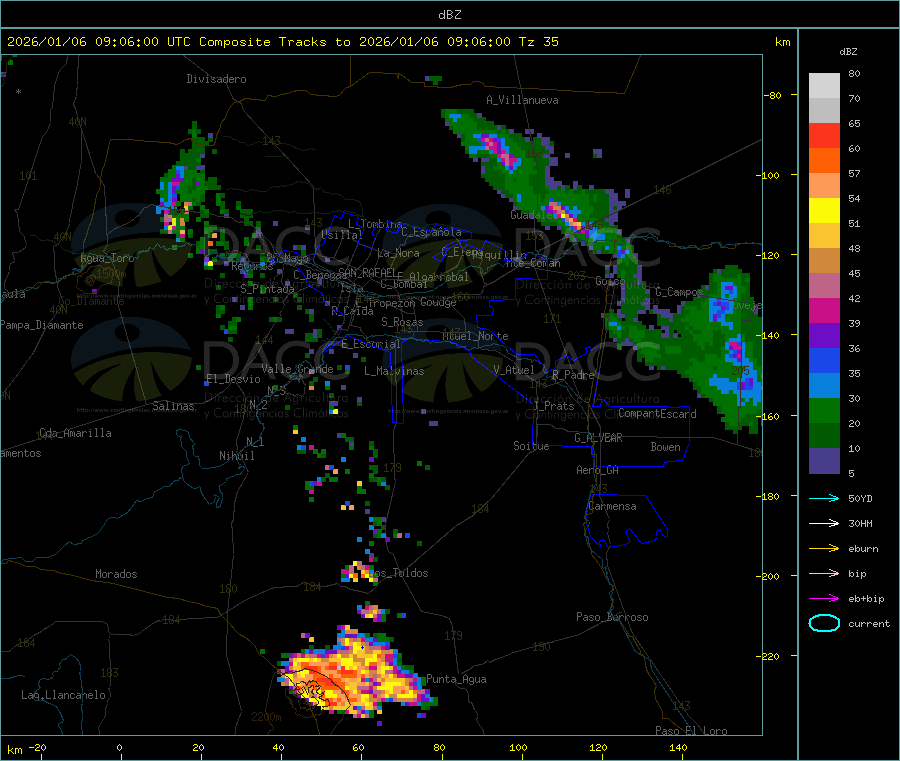The height and width of the screenshot is (761, 900).
Task: Click the 'R_Padre' map label
Action: 573,375
